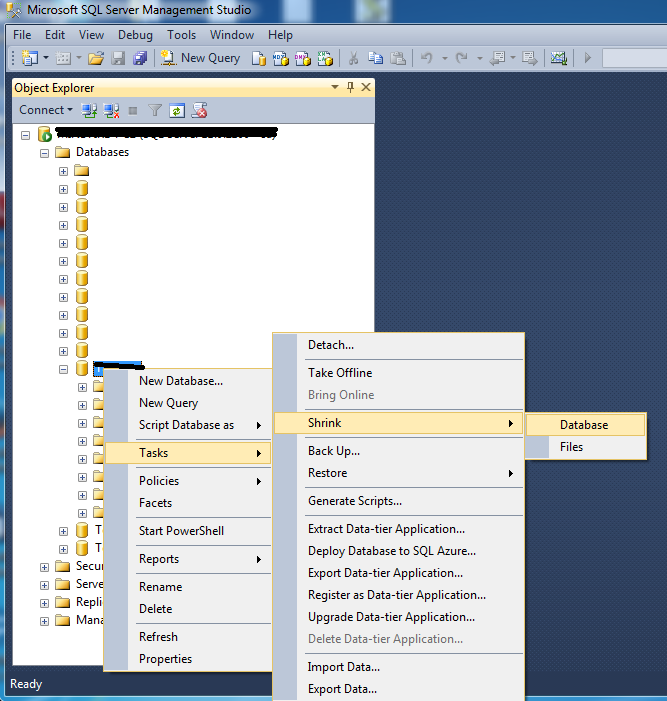Open the Tools menu
The height and width of the screenshot is (701, 667).
point(182,35)
